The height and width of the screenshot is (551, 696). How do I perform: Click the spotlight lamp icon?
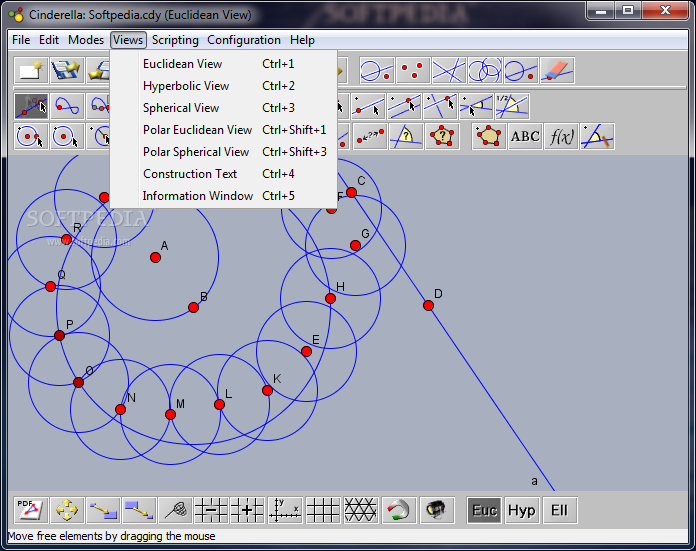(x=437, y=510)
